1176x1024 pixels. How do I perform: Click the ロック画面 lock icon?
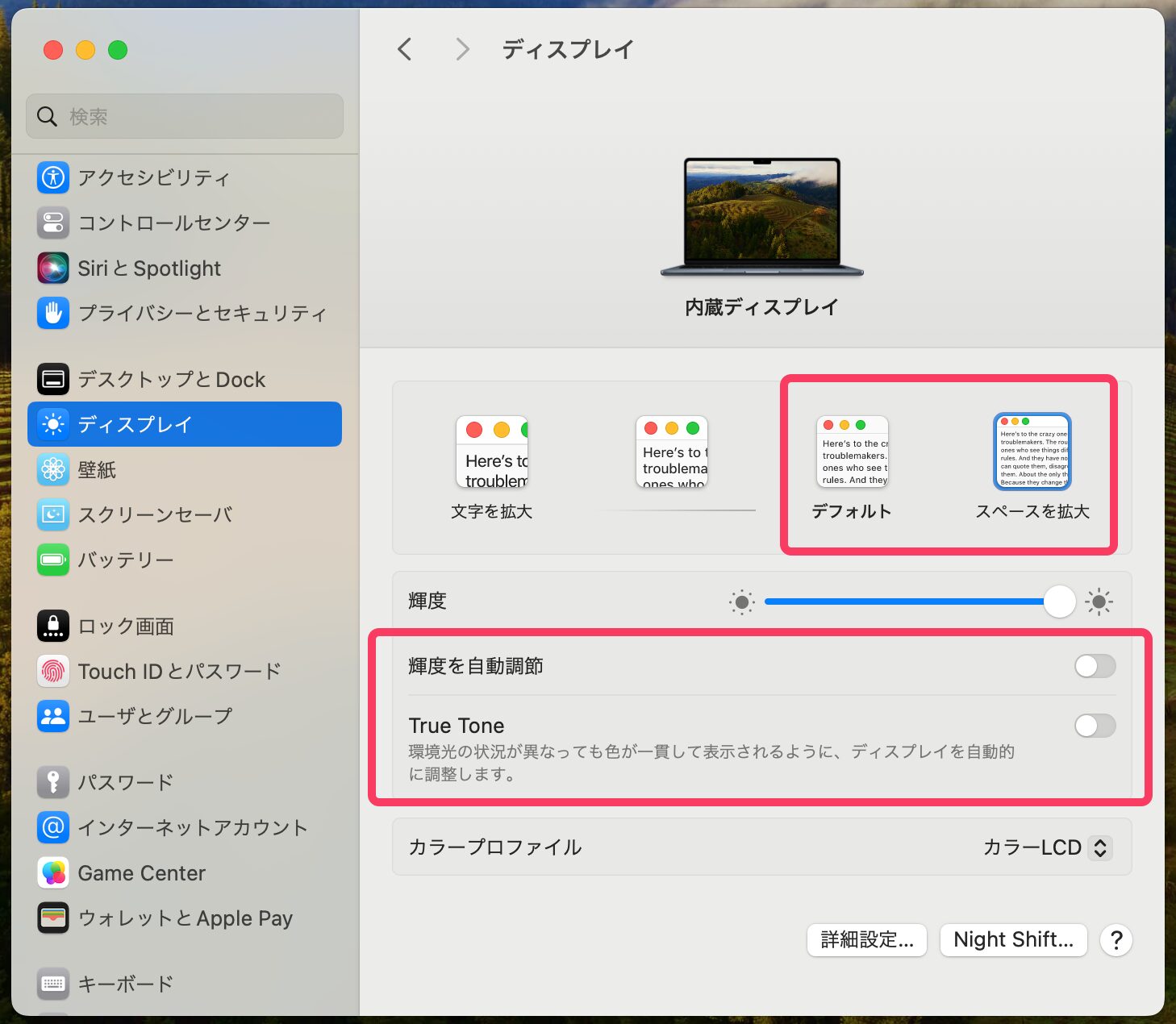pos(53,626)
